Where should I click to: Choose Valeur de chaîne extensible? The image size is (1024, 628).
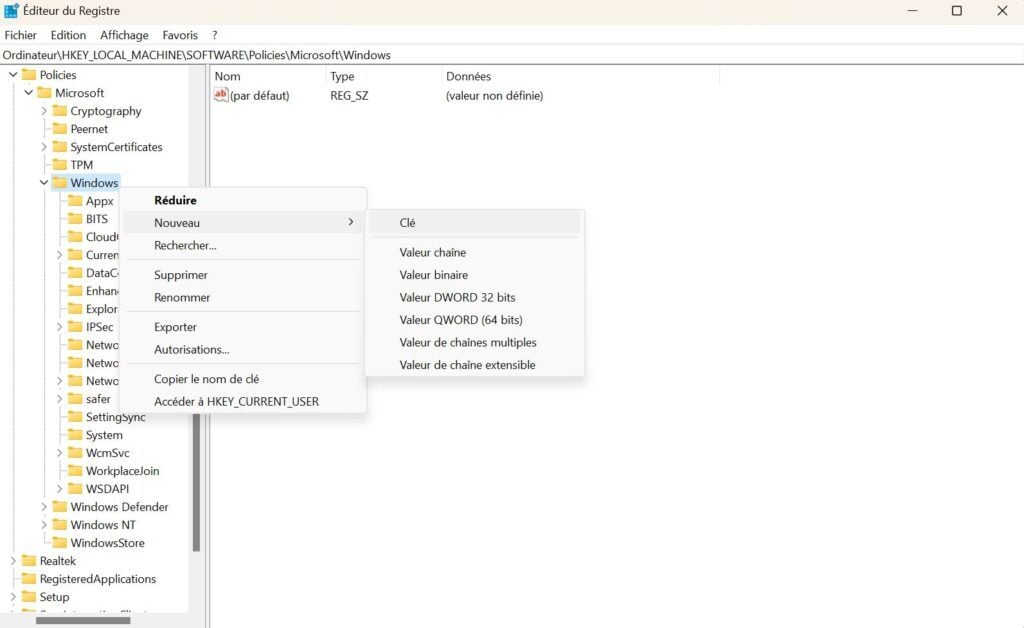tap(475, 365)
